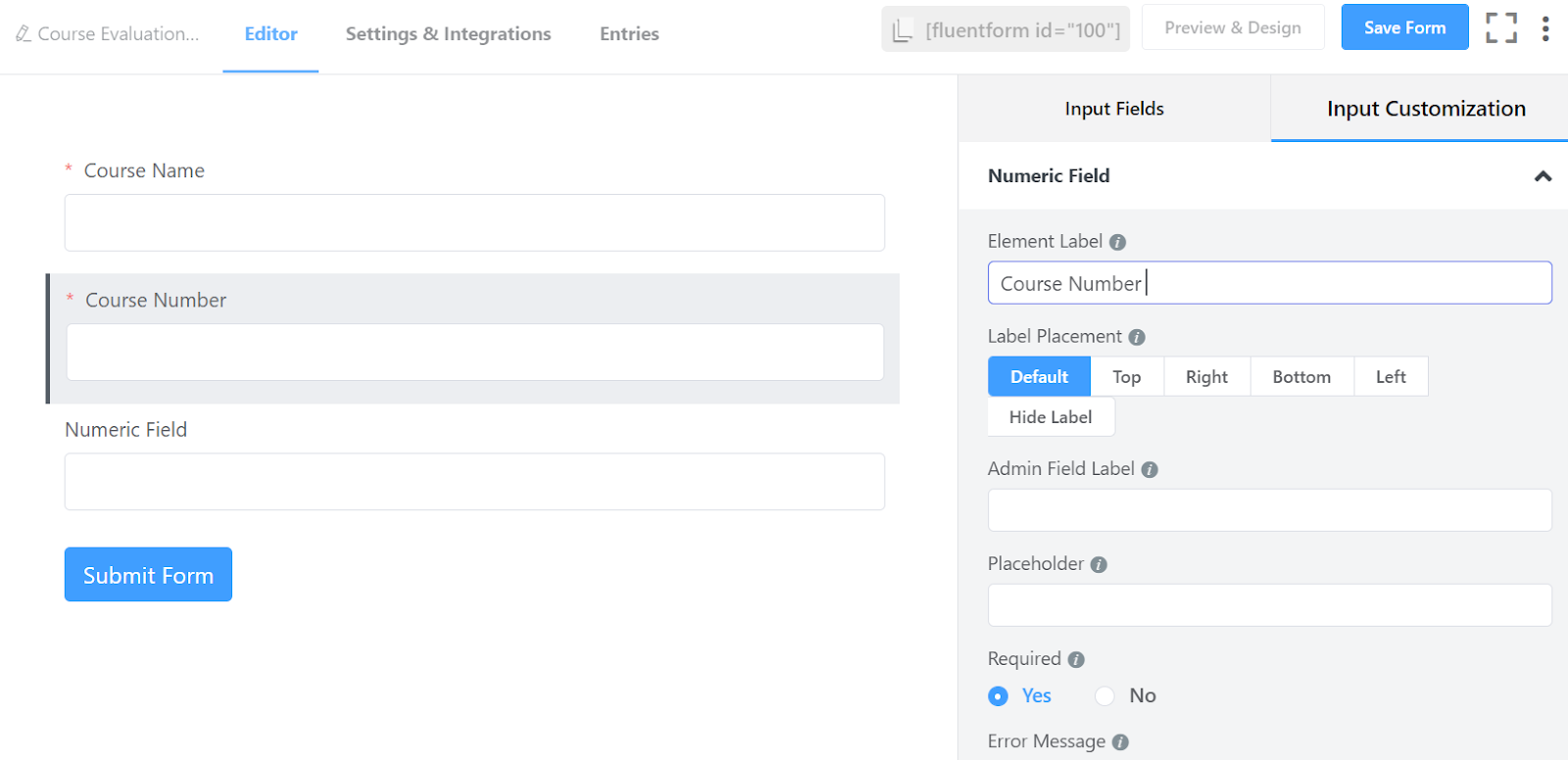Click the fullscreen expand icon

[x=1500, y=27]
